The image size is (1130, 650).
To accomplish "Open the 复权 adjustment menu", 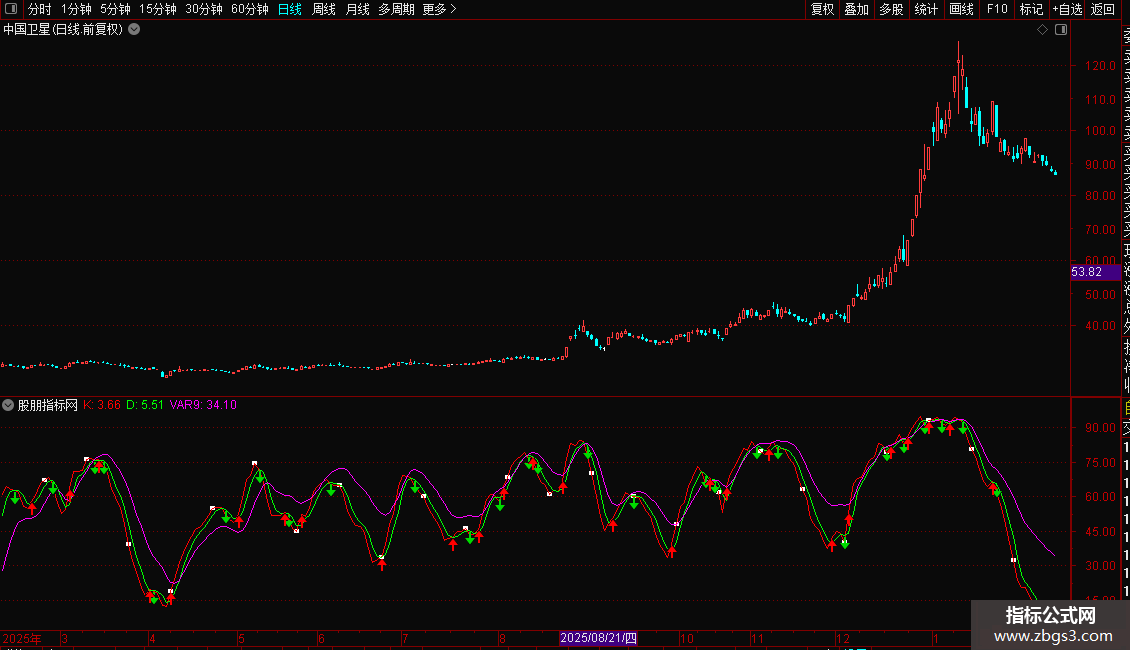I will click(822, 9).
